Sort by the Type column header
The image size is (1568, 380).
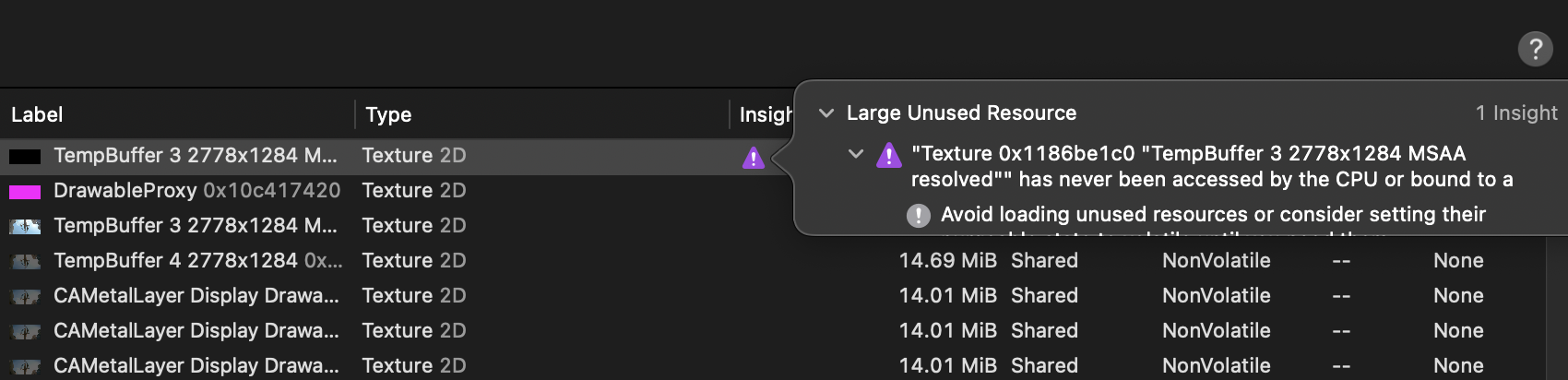388,114
